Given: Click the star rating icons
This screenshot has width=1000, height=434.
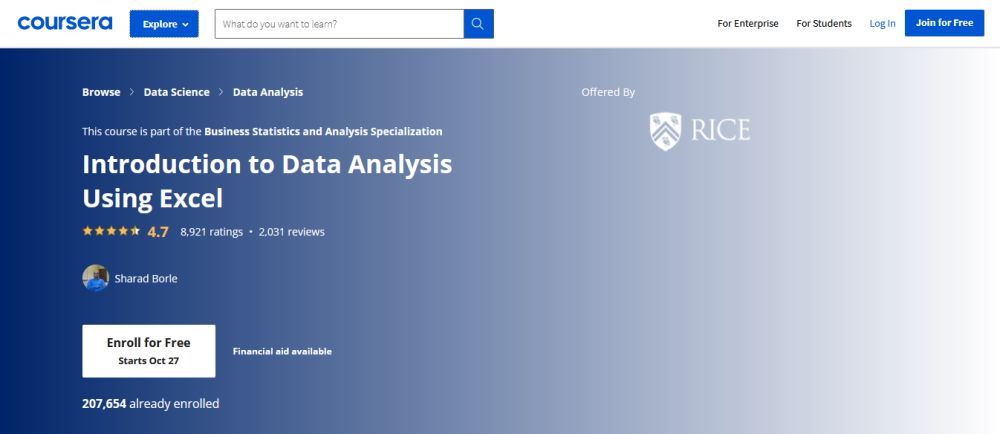Looking at the screenshot, I should click(x=111, y=231).
